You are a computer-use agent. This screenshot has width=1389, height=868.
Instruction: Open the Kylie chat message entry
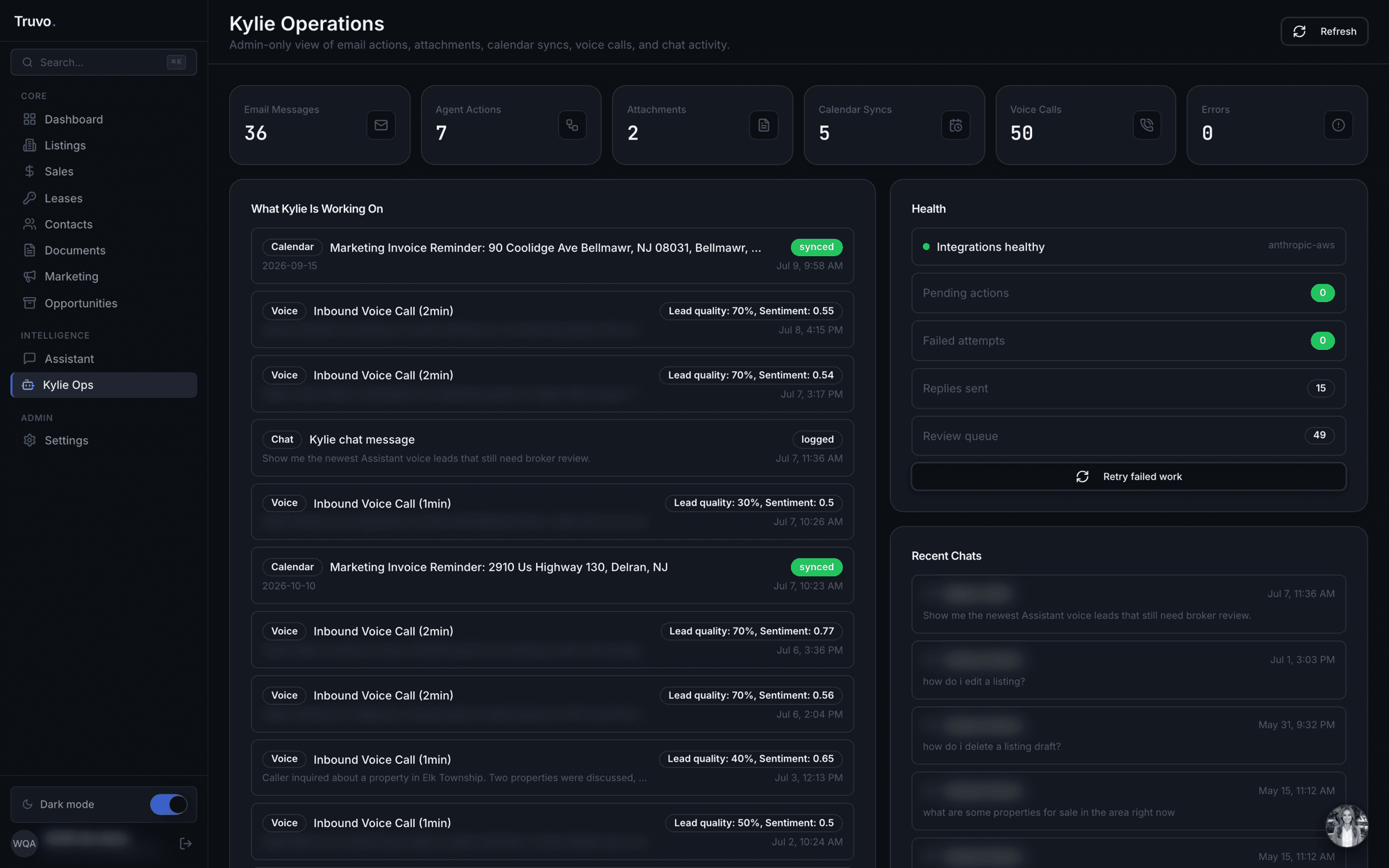pos(552,448)
